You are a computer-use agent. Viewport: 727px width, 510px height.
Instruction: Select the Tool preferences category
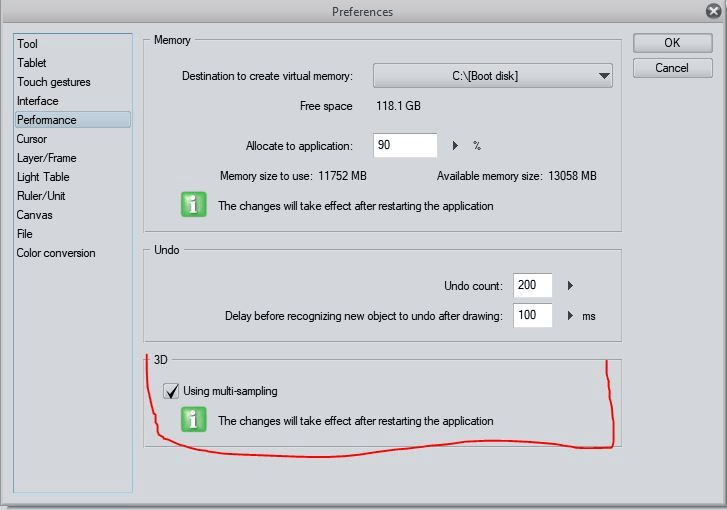[28, 44]
